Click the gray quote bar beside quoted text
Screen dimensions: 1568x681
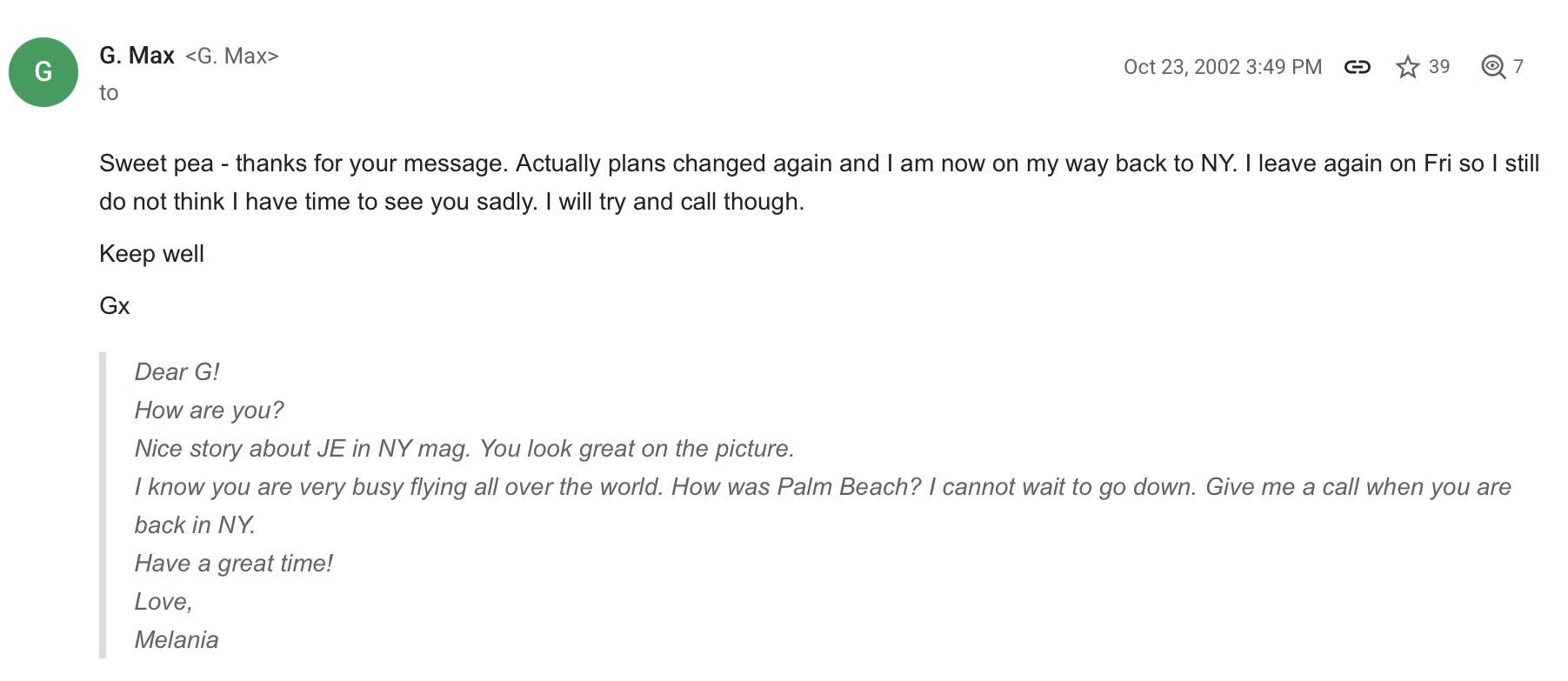(103, 504)
